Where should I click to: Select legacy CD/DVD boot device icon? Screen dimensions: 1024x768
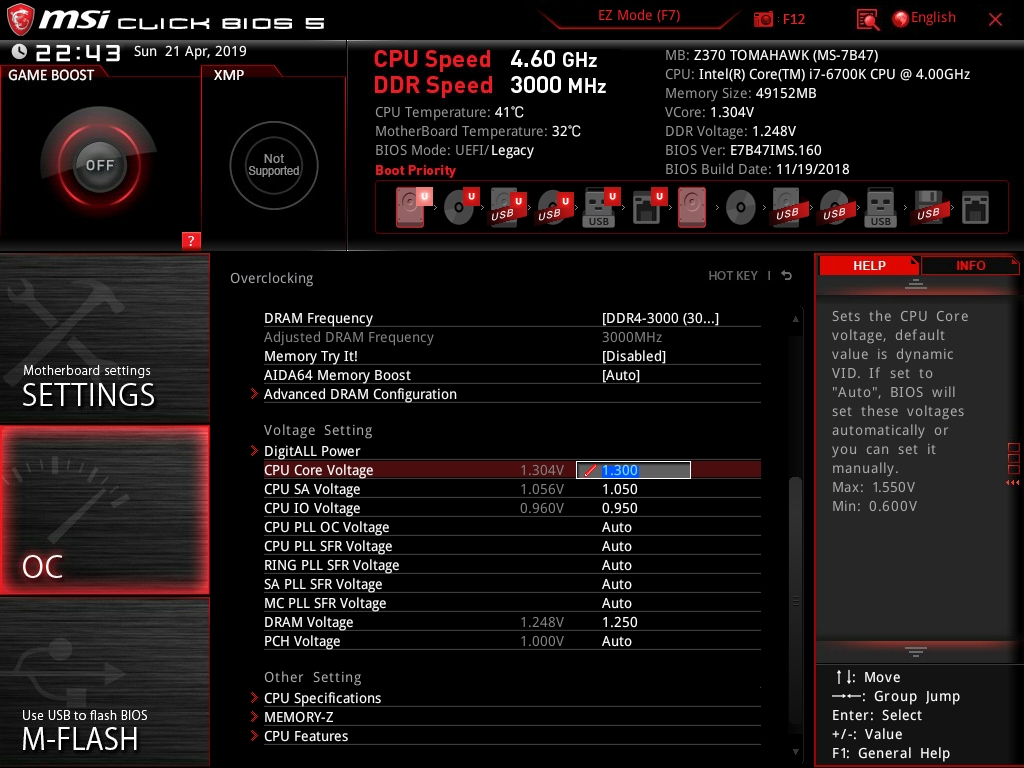pyautogui.click(x=741, y=208)
